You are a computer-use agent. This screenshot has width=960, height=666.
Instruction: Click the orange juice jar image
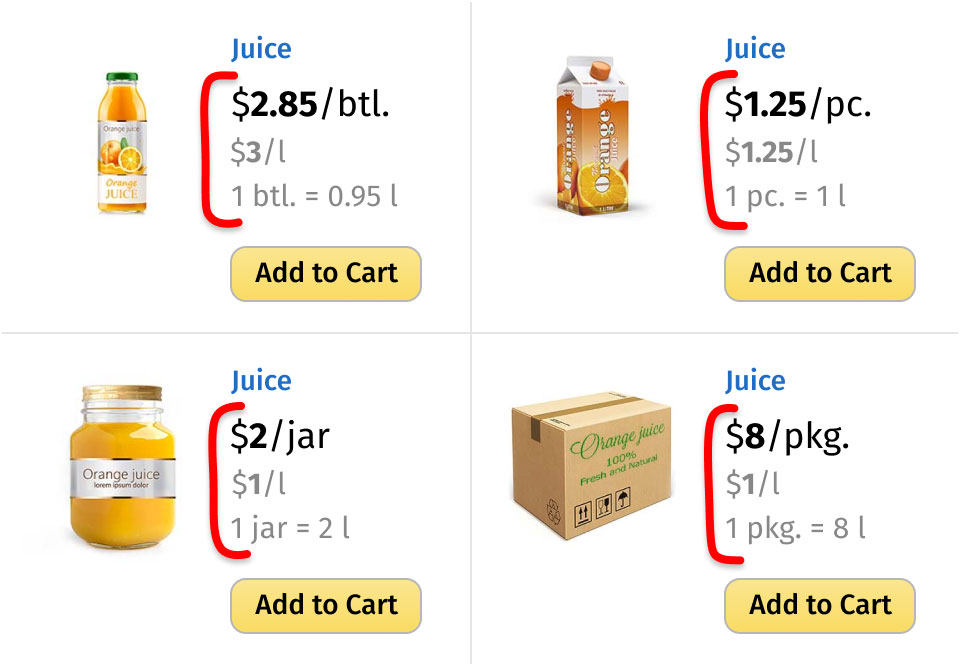point(122,466)
